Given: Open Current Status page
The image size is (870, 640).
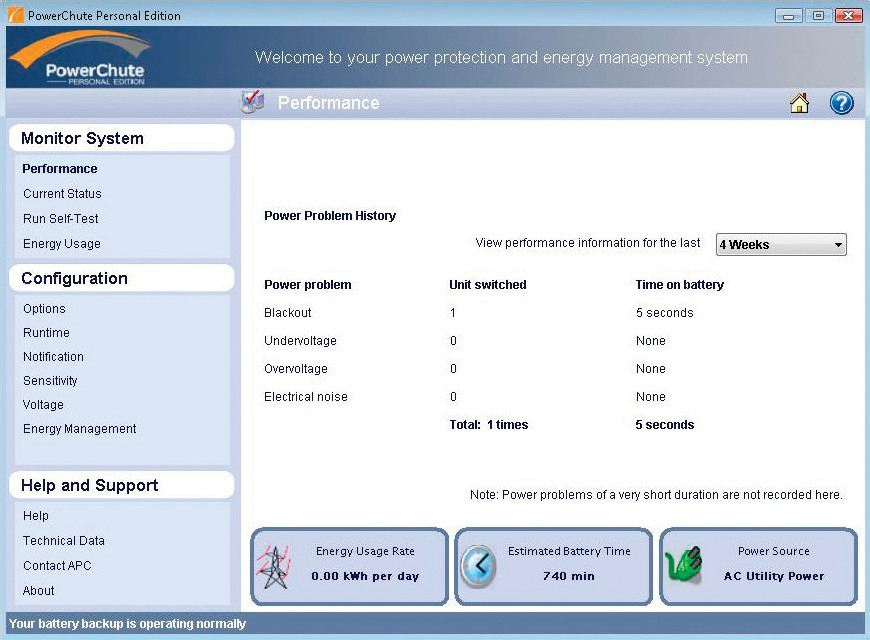Looking at the screenshot, I should tap(62, 194).
